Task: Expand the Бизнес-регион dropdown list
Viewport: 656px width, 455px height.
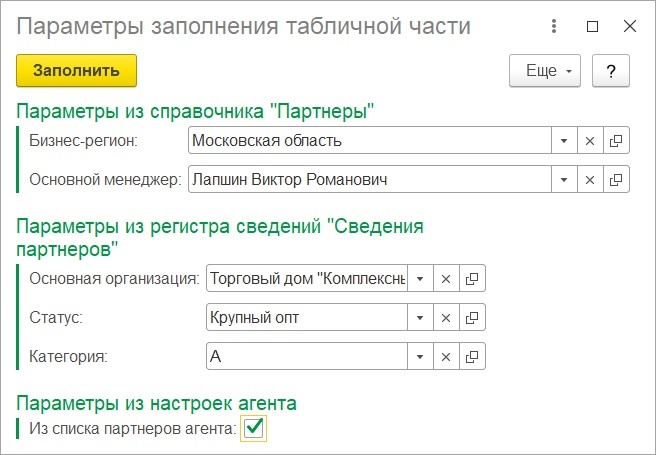Action: pos(564,141)
